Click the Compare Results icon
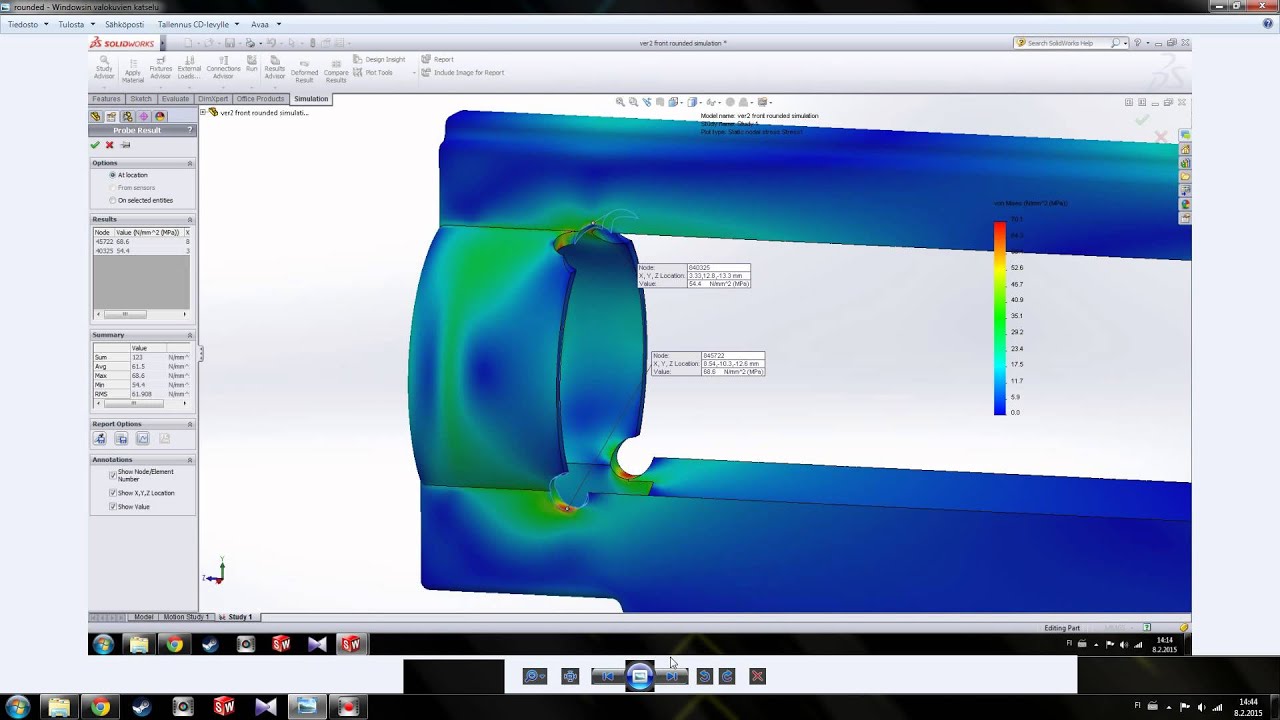The image size is (1280, 720). pos(336,69)
